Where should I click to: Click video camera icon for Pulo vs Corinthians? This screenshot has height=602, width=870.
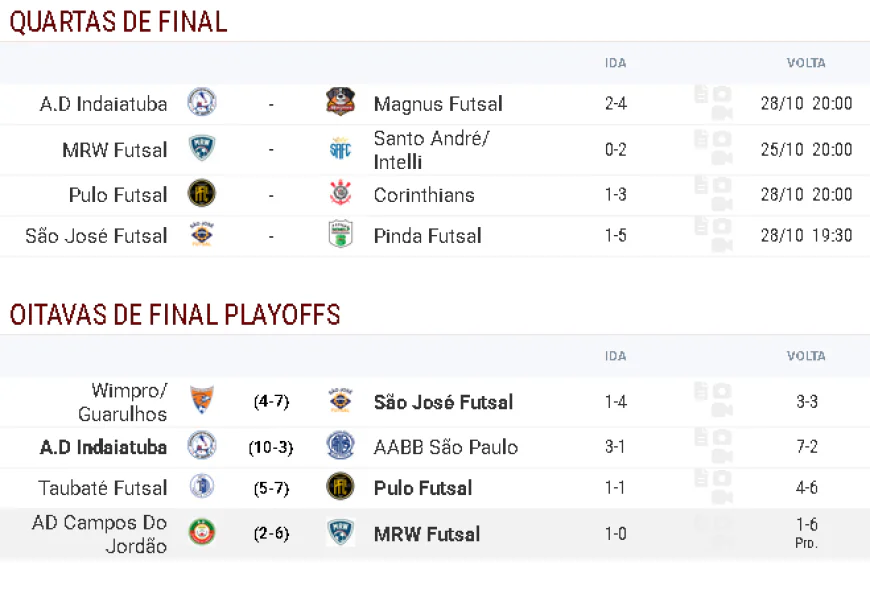pos(721,203)
